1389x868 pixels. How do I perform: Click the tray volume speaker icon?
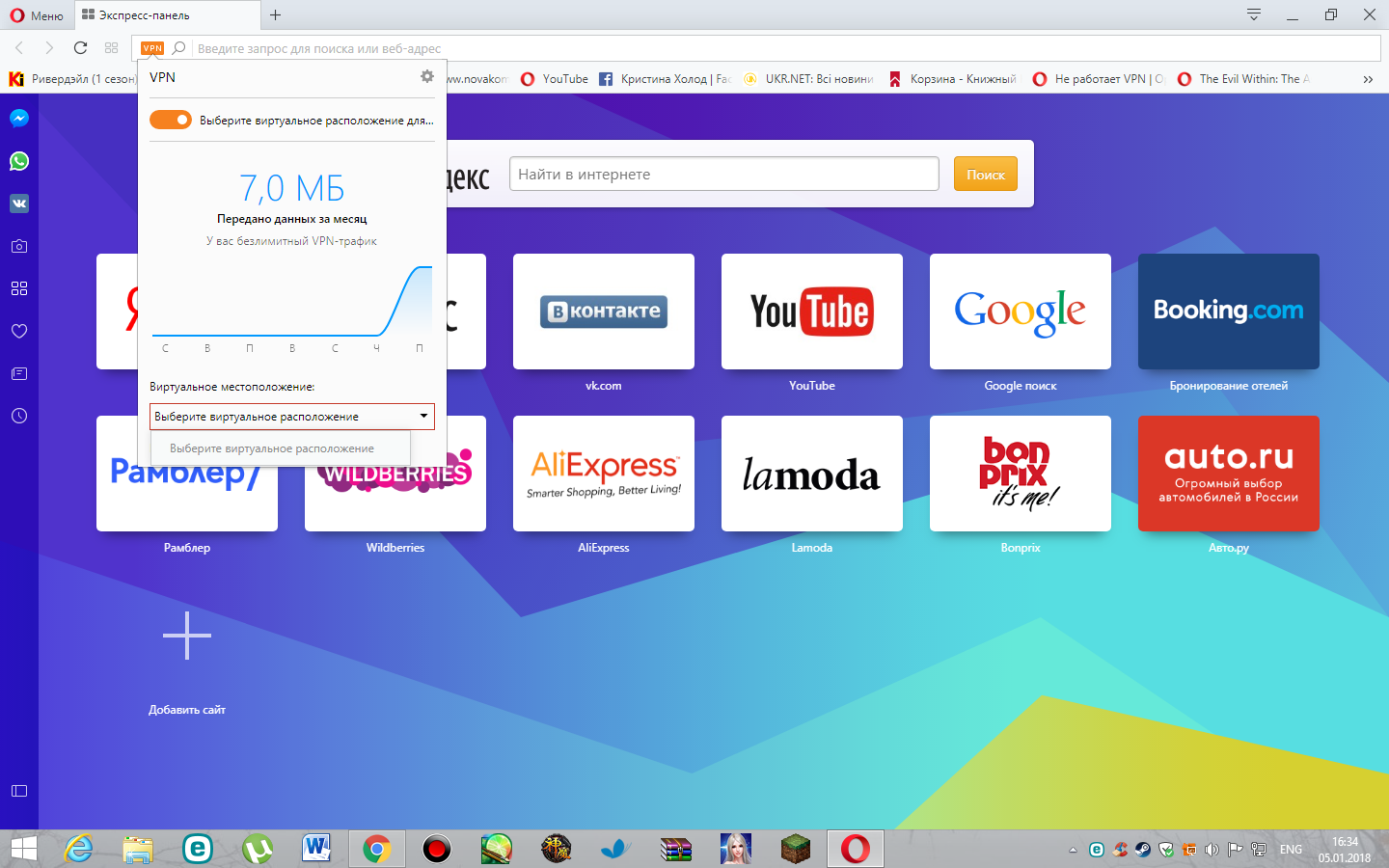click(x=1212, y=850)
